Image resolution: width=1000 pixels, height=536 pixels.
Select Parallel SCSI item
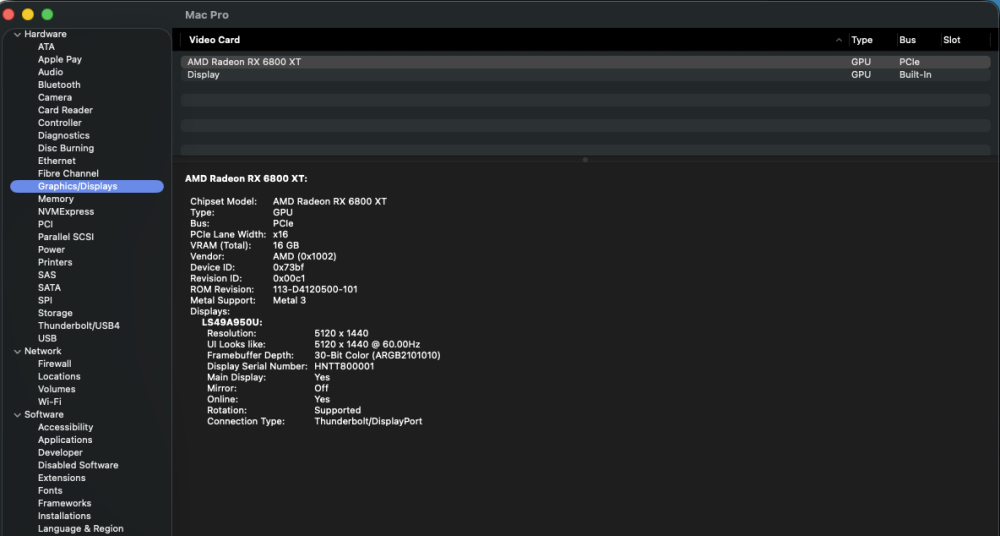pyautogui.click(x=66, y=237)
